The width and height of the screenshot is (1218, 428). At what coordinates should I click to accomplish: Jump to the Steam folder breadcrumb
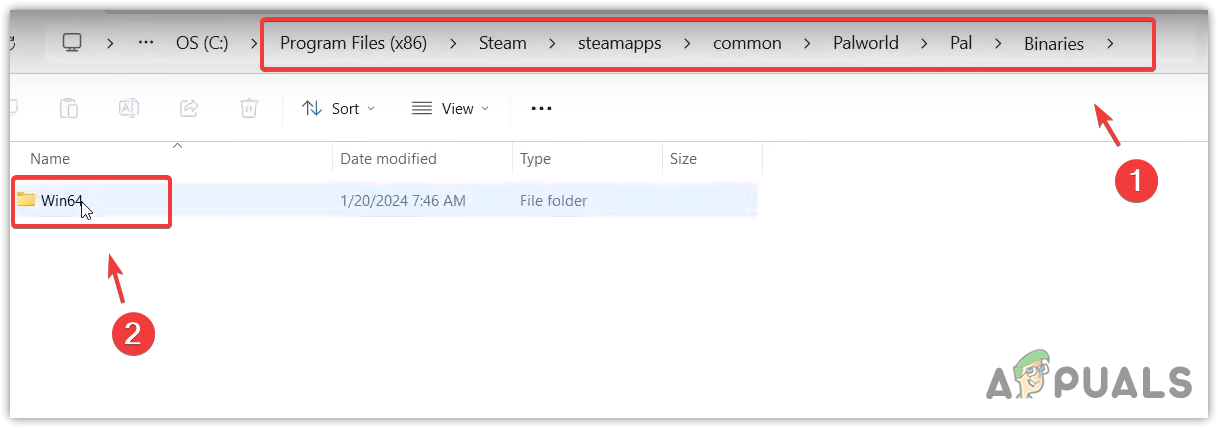[x=503, y=43]
